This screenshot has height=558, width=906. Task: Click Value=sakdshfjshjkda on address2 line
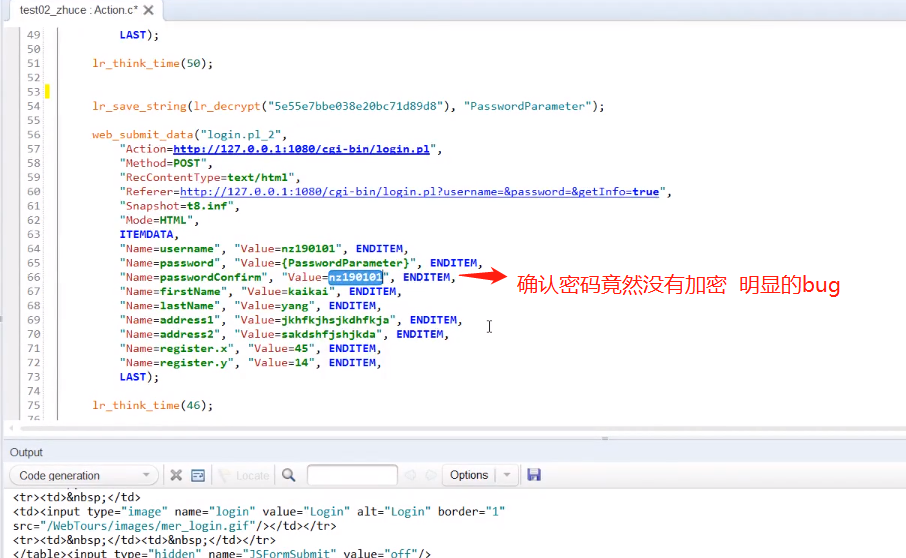(x=308, y=334)
